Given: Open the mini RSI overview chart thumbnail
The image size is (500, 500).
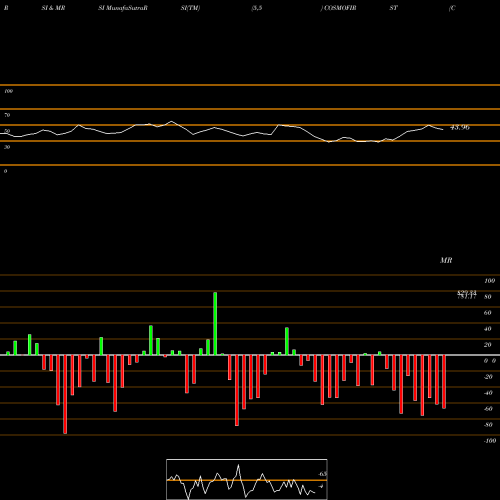Looking at the screenshot, I should point(247,479).
